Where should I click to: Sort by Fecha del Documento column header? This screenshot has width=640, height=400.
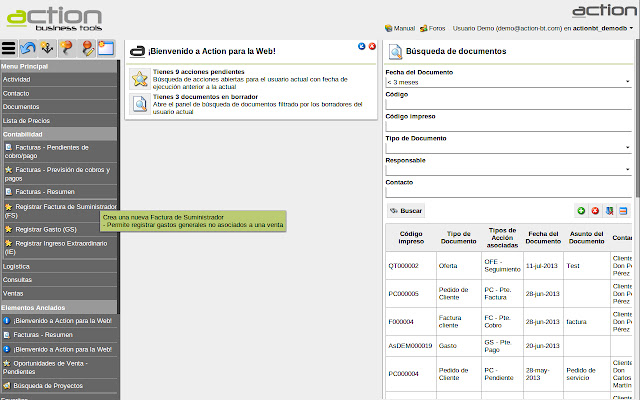(x=543, y=238)
